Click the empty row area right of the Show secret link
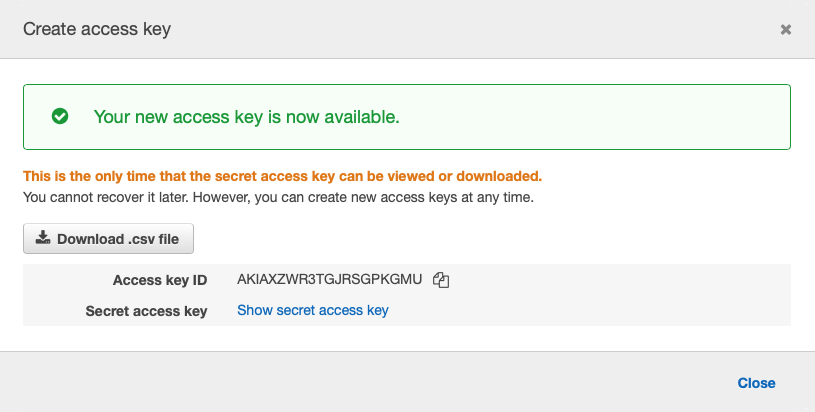 590,311
